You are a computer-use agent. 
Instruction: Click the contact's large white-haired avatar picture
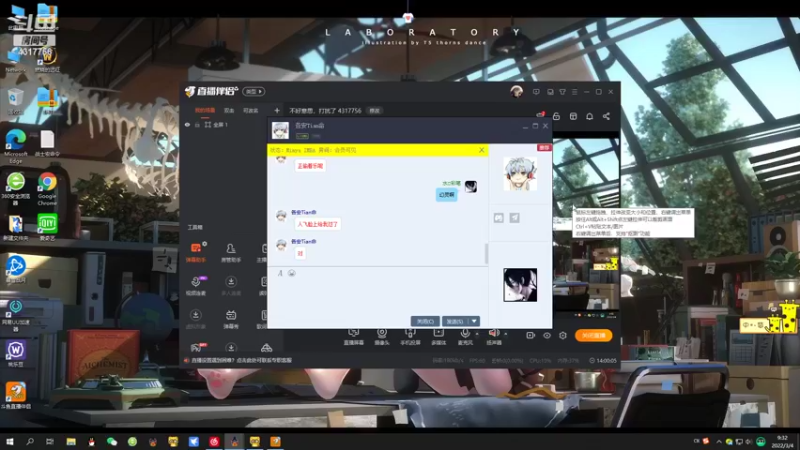[520, 173]
